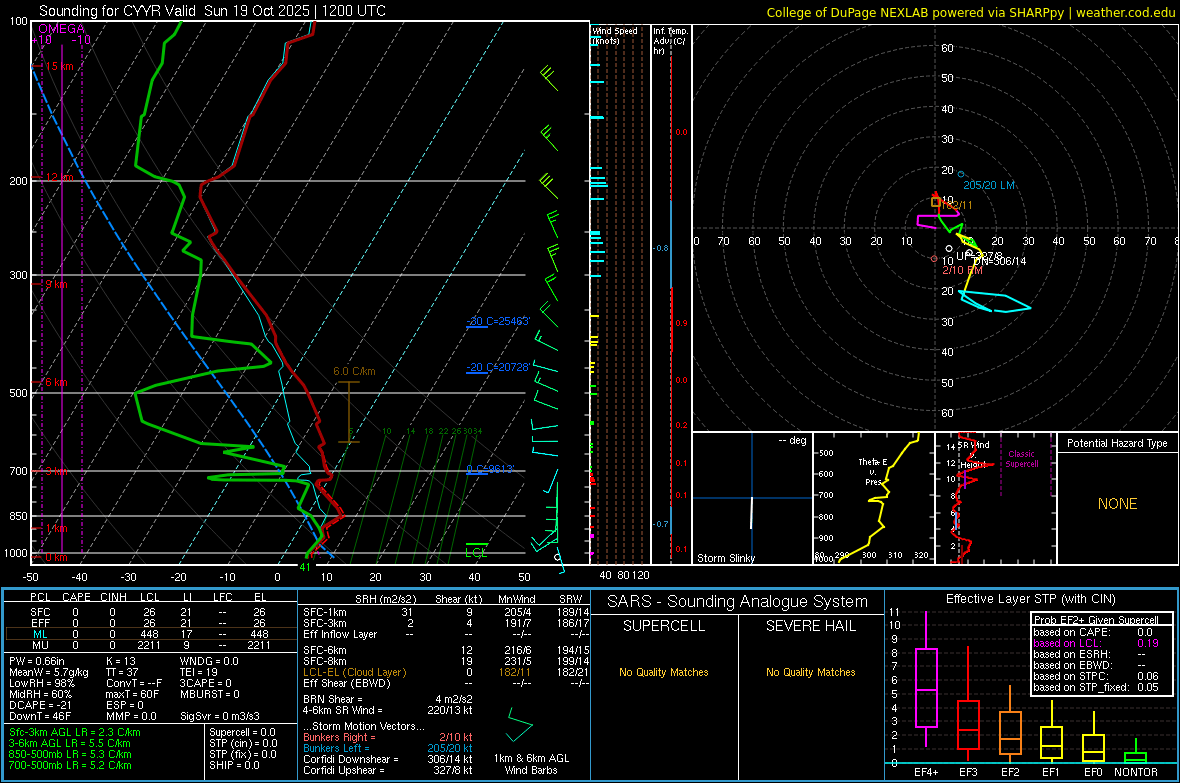Click 'Effective Layer STP (with CIN)' title
The height and width of the screenshot is (783, 1180).
[x=1030, y=599]
